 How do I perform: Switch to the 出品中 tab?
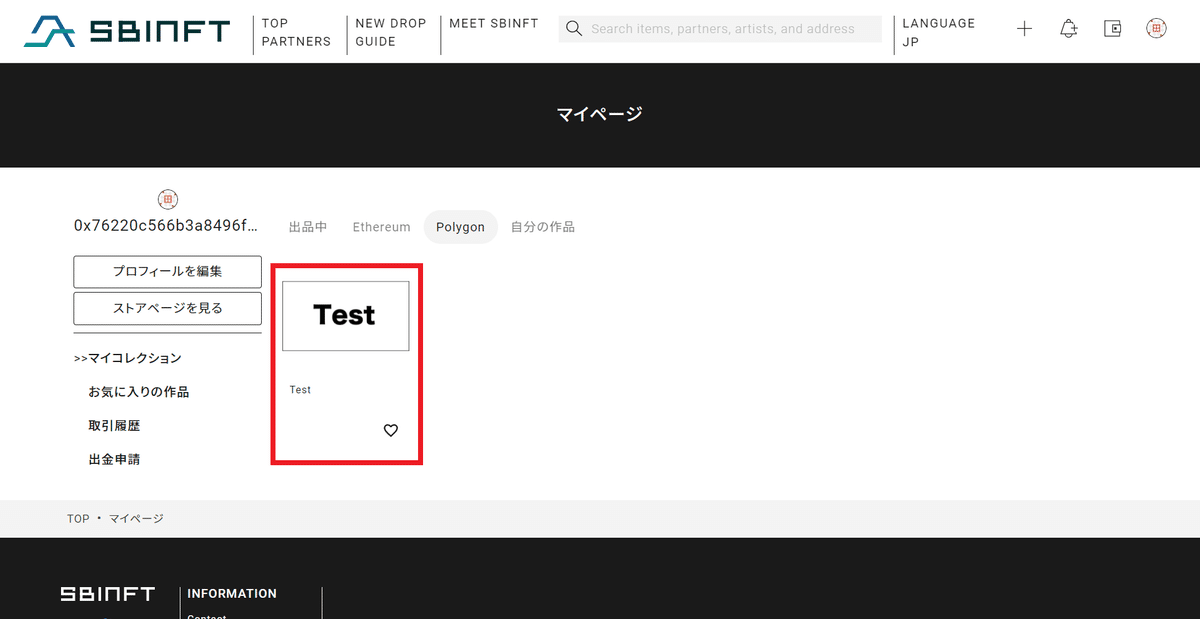308,227
